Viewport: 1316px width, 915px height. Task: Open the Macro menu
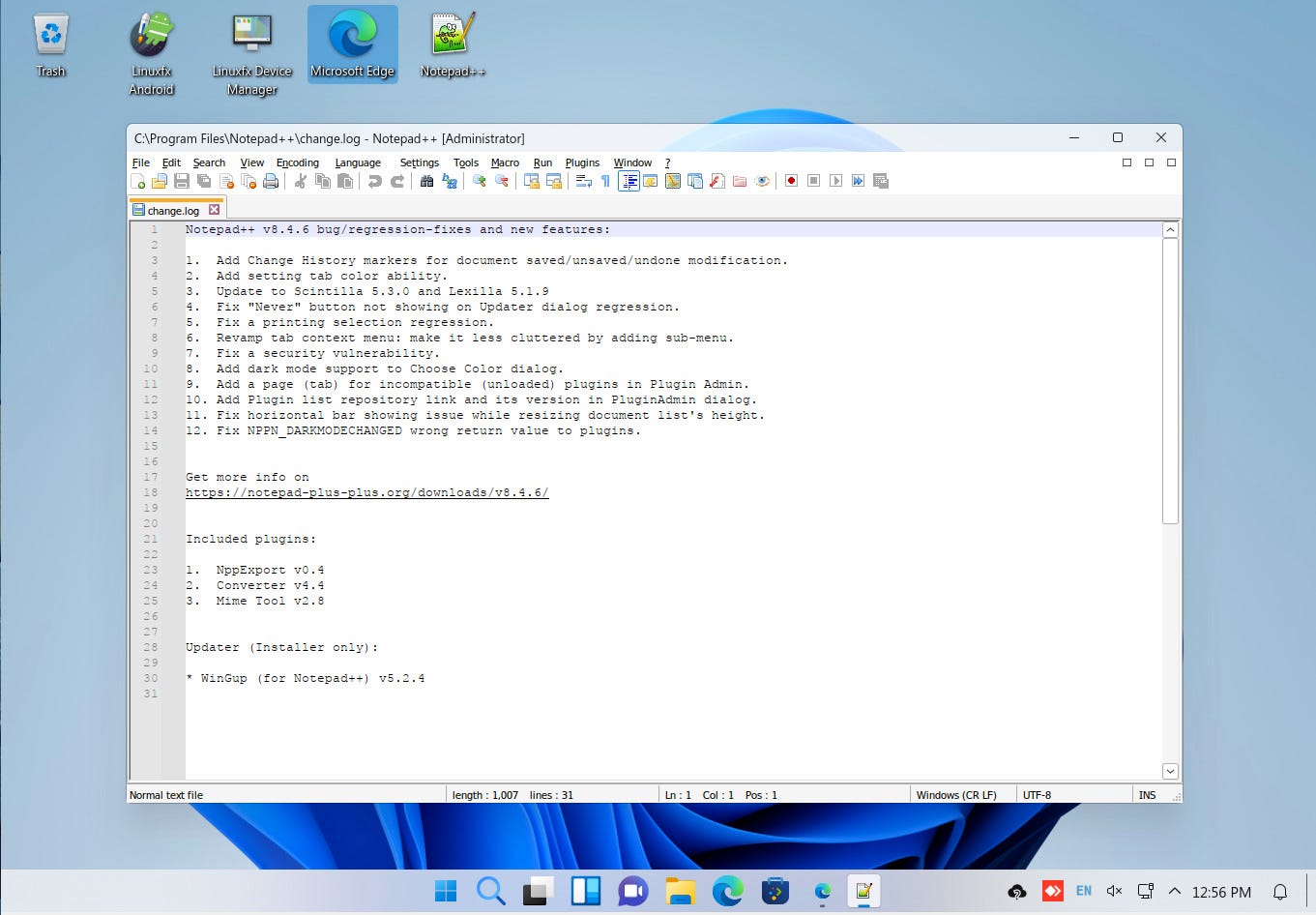pos(505,162)
